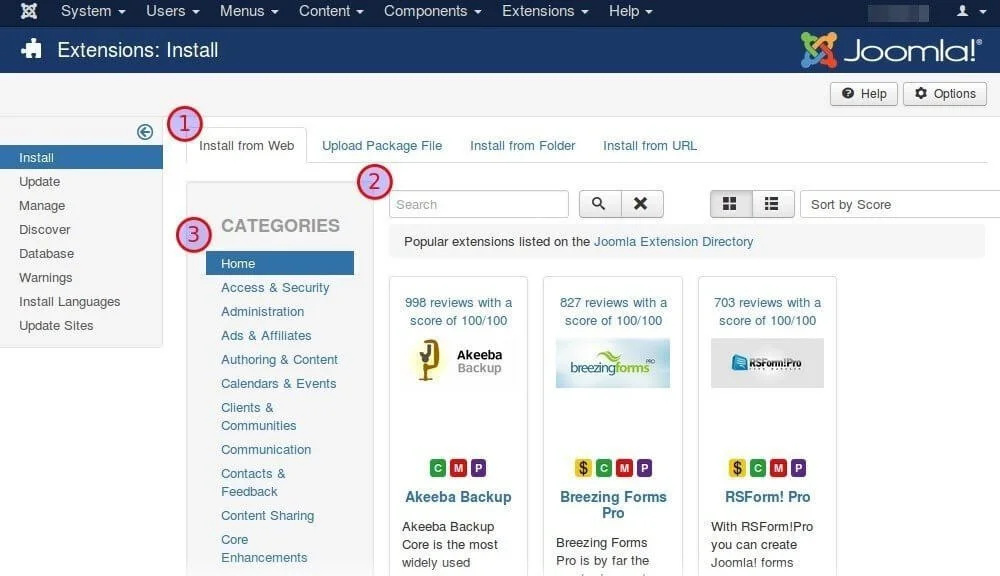The width and height of the screenshot is (1000, 576).
Task: Click the Breezing Forms logo image
Action: pos(613,363)
